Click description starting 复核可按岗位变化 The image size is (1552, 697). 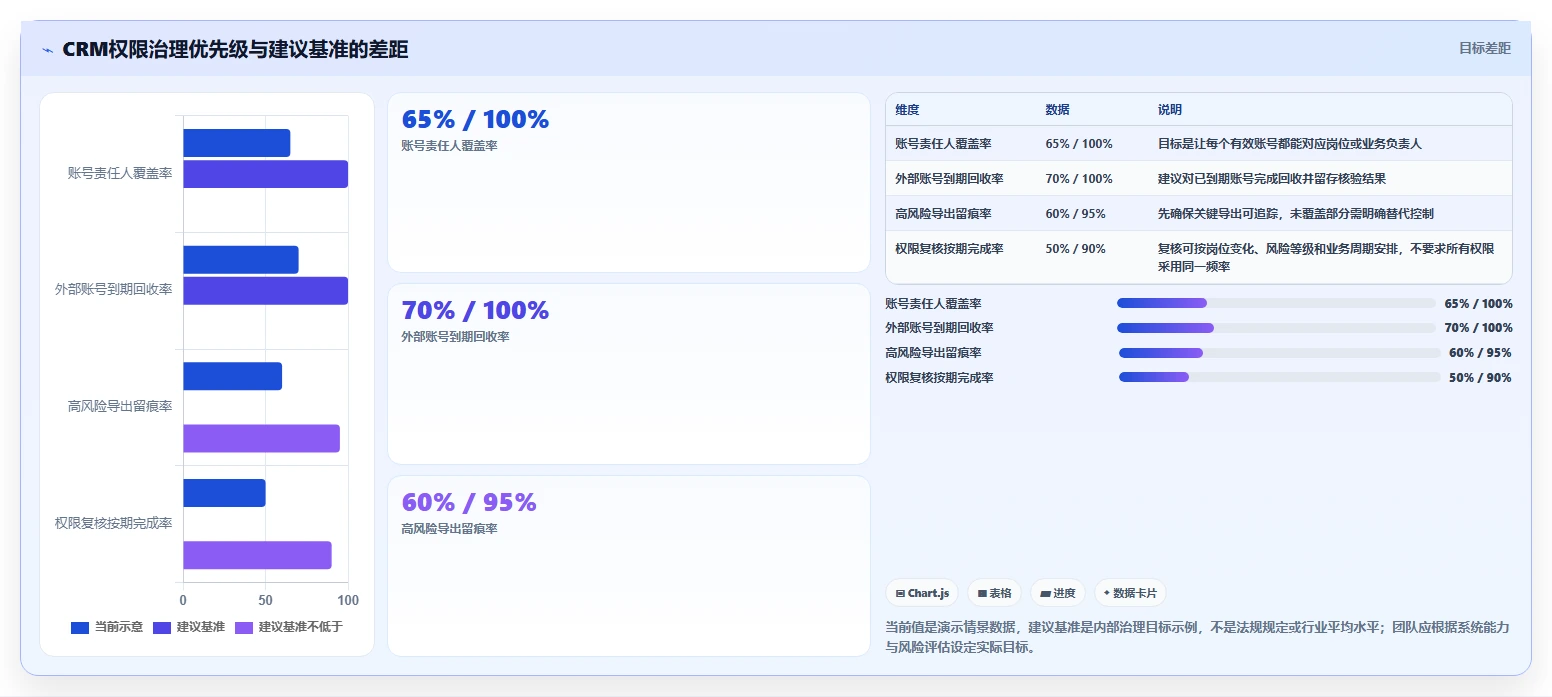pyautogui.click(x=1326, y=258)
